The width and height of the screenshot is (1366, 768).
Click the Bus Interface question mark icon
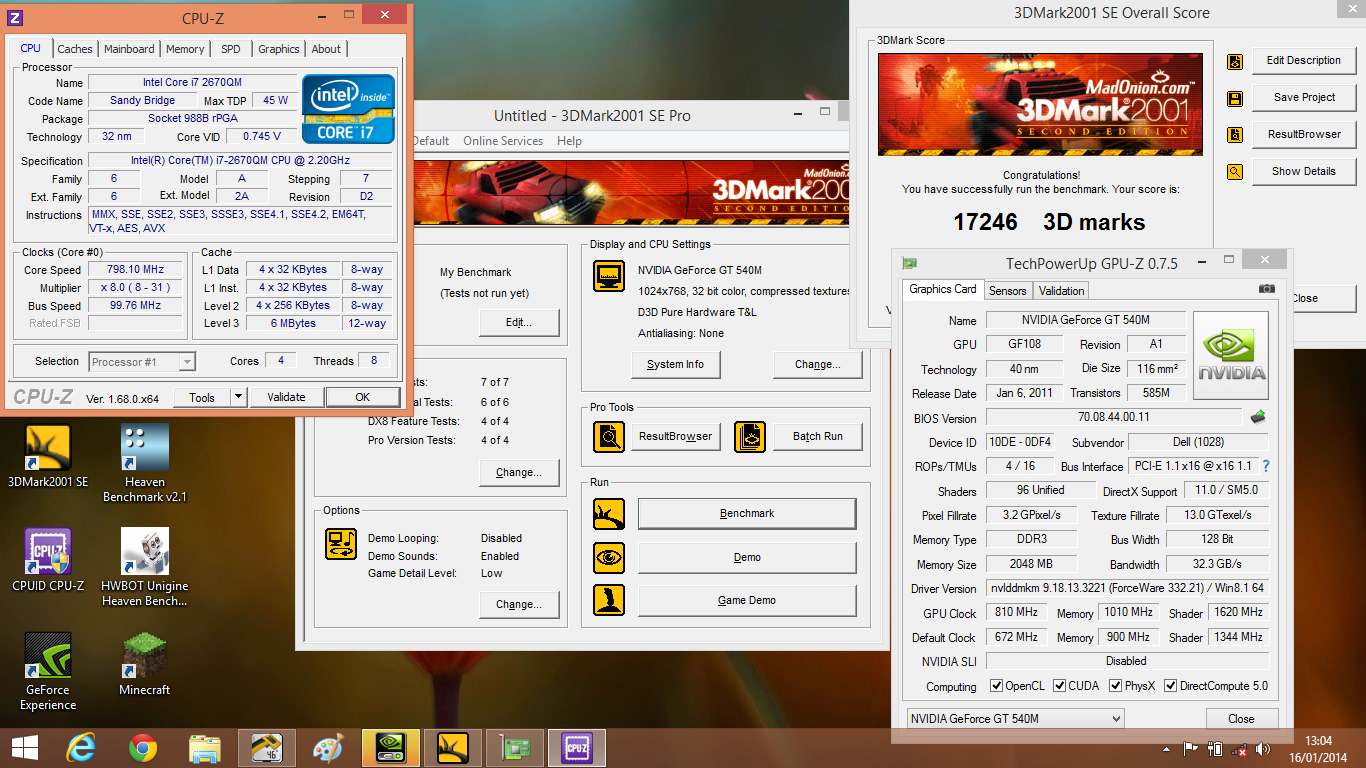click(x=1266, y=466)
